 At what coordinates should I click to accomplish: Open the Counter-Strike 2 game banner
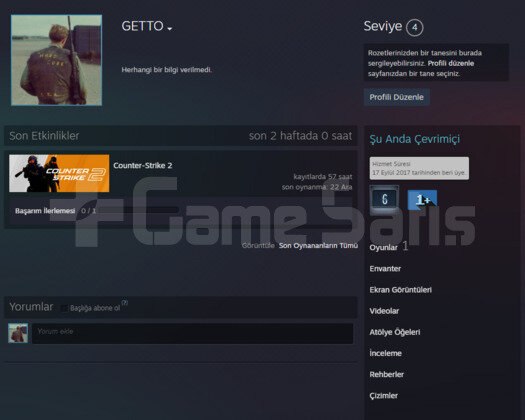pos(59,173)
